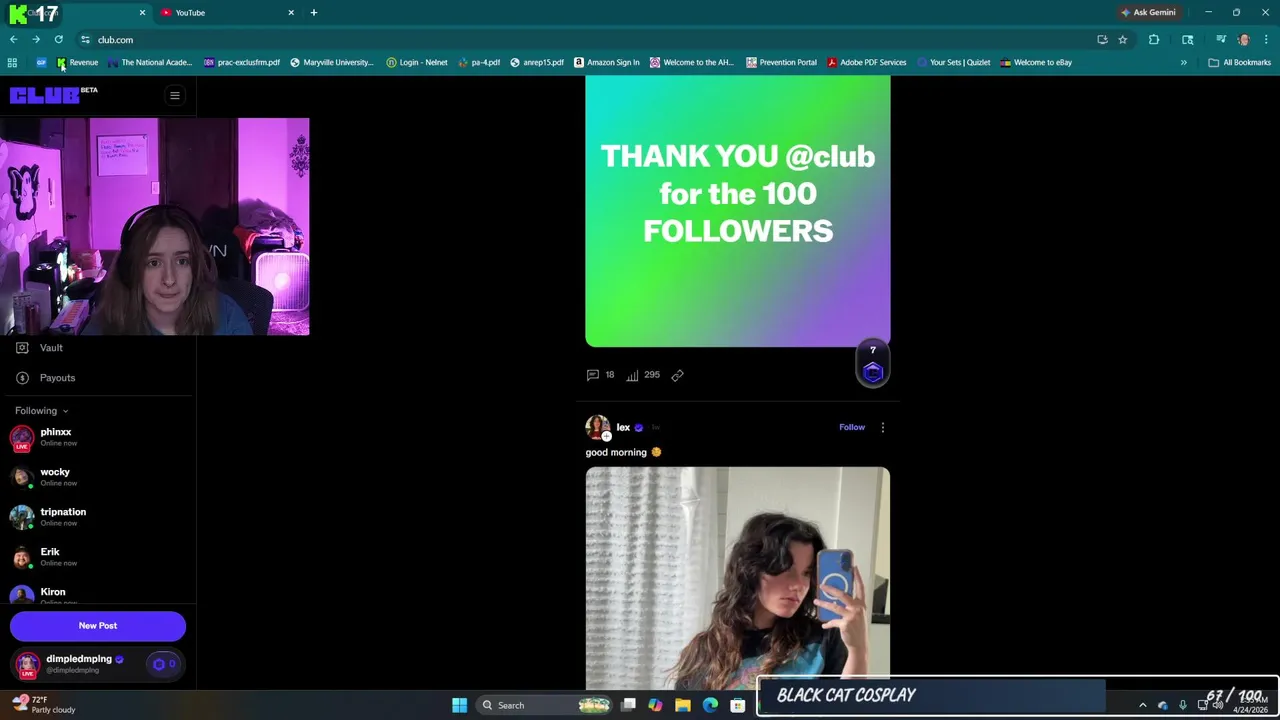Open a new browser tab
The height and width of the screenshot is (720, 1280).
(313, 13)
